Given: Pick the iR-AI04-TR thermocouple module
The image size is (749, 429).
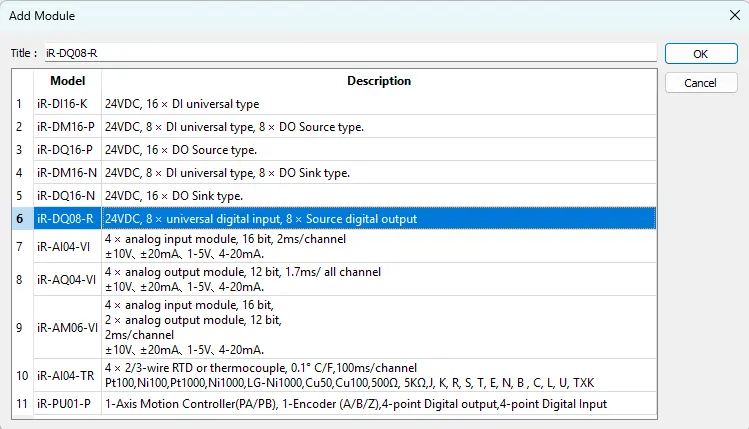Looking at the screenshot, I should (x=67, y=375).
